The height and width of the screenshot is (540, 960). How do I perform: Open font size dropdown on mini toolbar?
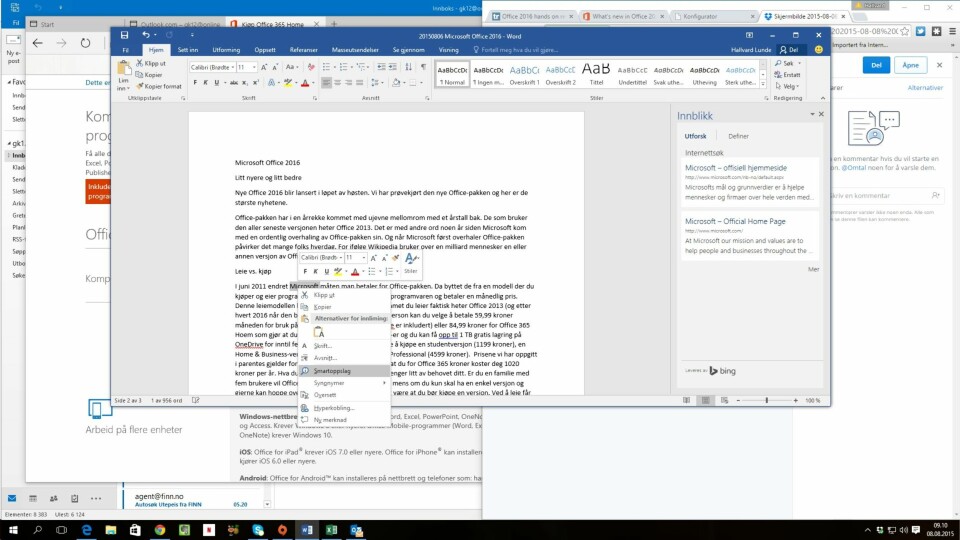pyautogui.click(x=364, y=257)
